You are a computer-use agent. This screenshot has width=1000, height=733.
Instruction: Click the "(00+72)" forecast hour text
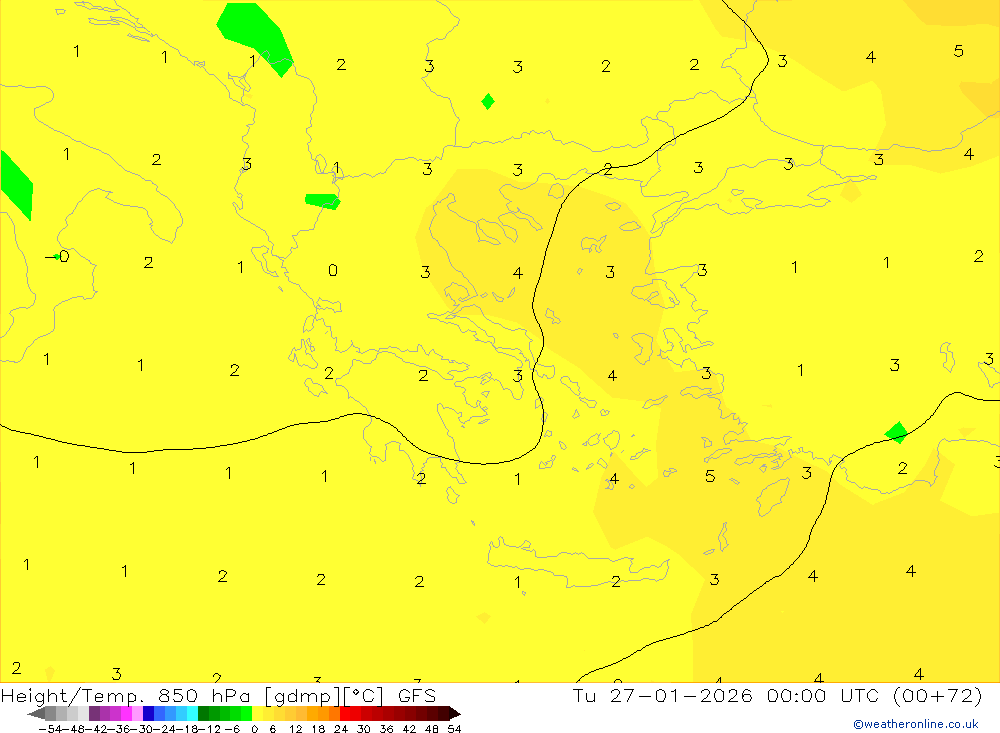pos(937,695)
